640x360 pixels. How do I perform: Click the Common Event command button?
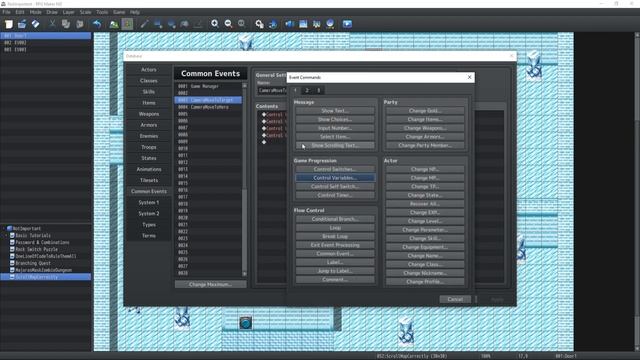(x=335, y=254)
